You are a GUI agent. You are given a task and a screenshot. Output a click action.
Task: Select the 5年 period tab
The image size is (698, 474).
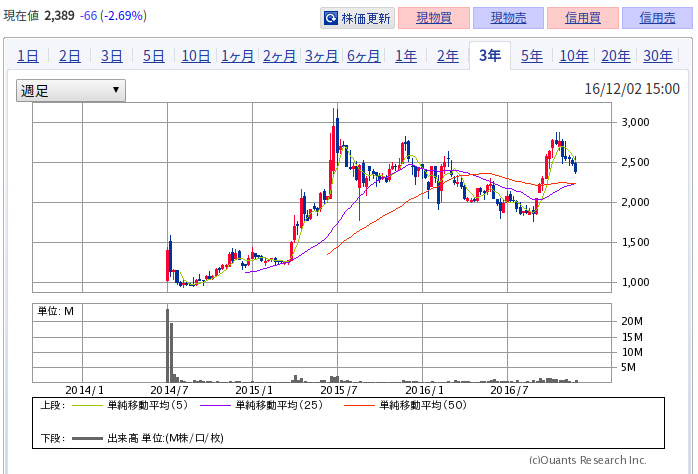coord(532,56)
